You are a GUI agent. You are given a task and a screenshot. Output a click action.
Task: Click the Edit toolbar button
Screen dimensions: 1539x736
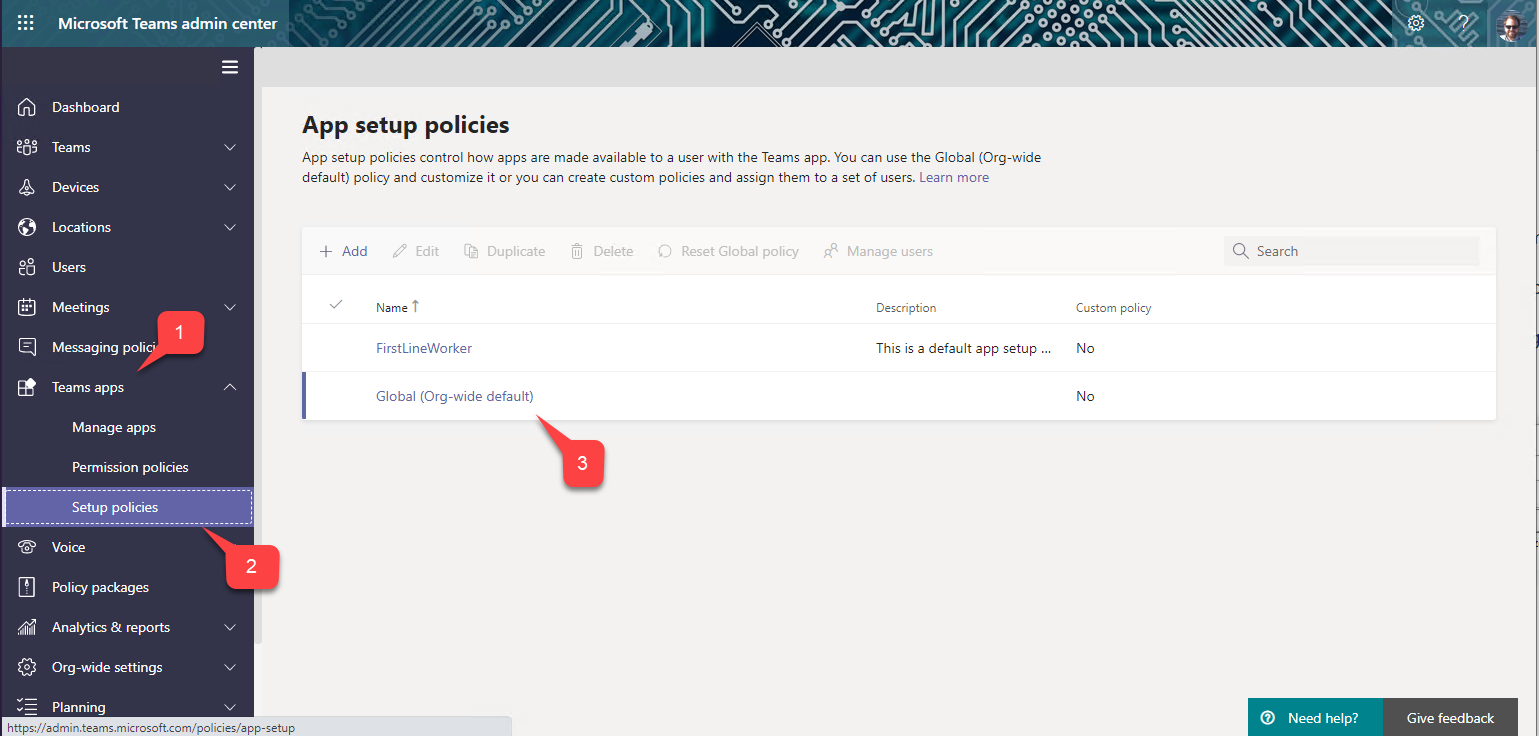click(x=415, y=251)
